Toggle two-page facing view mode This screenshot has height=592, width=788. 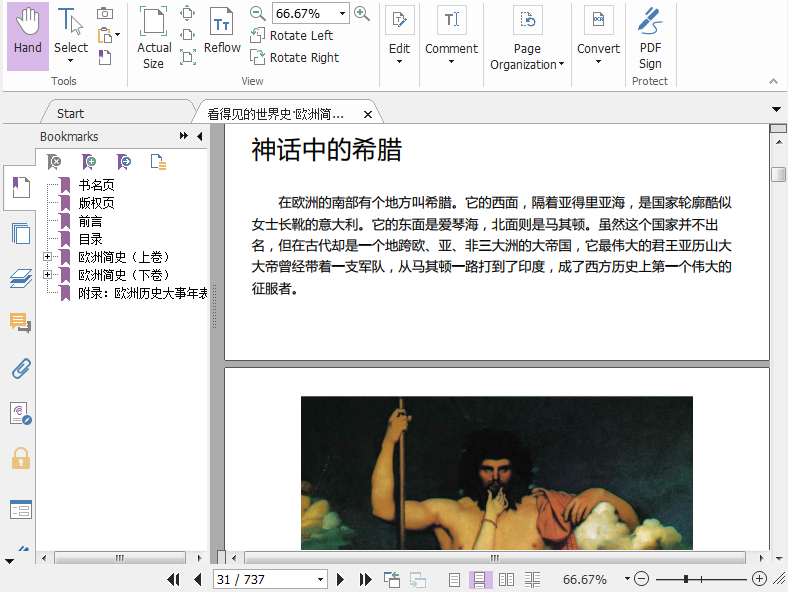tap(507, 579)
